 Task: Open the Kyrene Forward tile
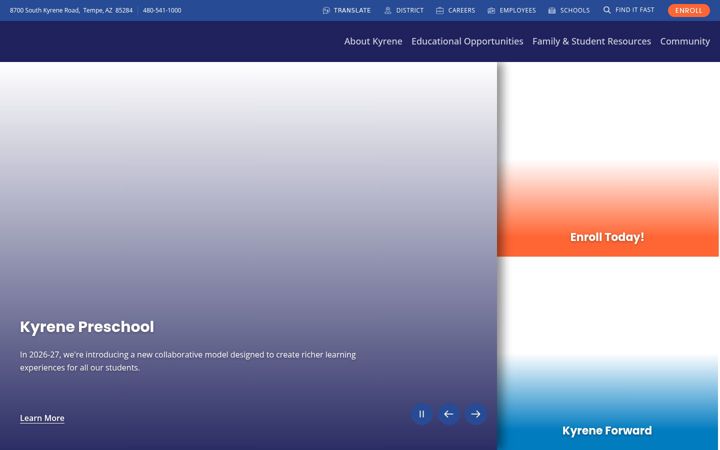coord(608,354)
